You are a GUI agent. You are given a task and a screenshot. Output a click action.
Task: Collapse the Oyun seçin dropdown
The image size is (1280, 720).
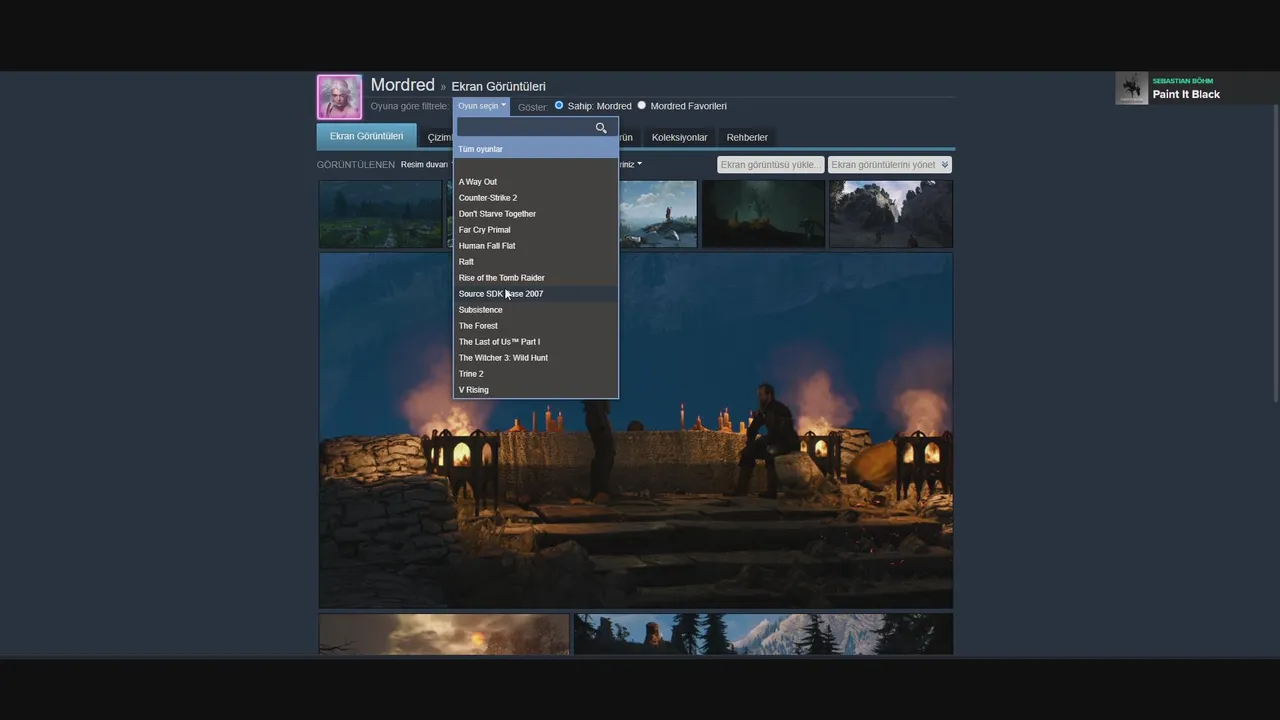click(482, 106)
